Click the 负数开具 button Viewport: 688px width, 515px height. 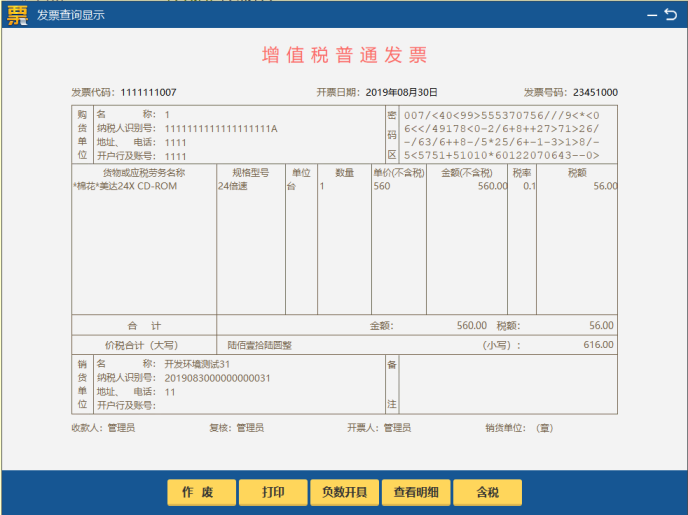(x=344, y=492)
